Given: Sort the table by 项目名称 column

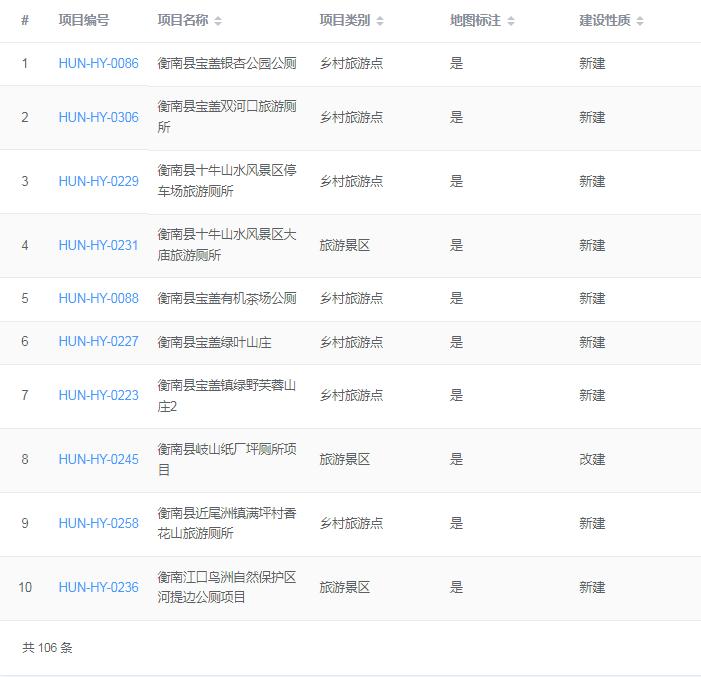Looking at the screenshot, I should click(218, 21).
